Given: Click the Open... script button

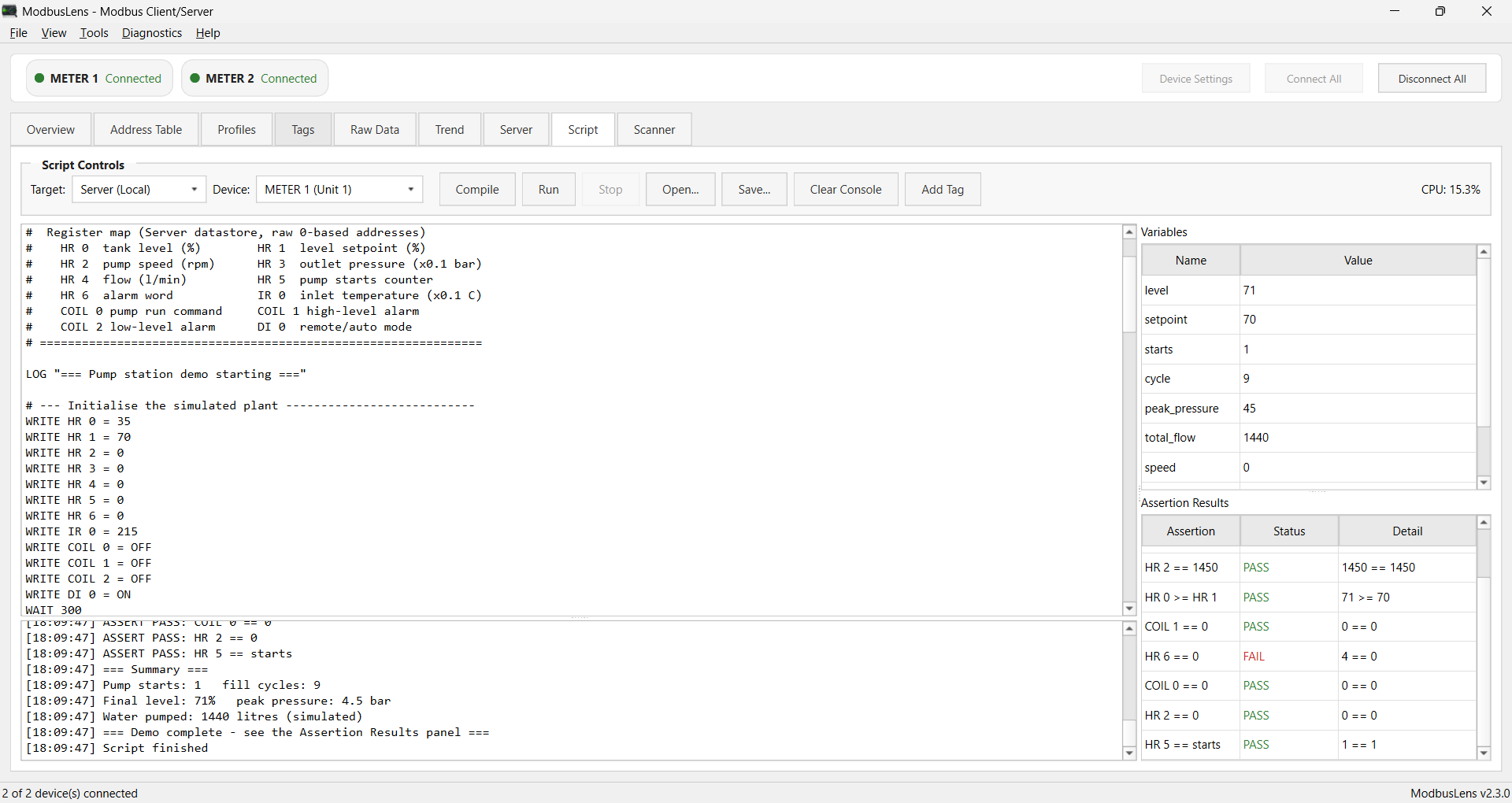Looking at the screenshot, I should click(x=680, y=190).
